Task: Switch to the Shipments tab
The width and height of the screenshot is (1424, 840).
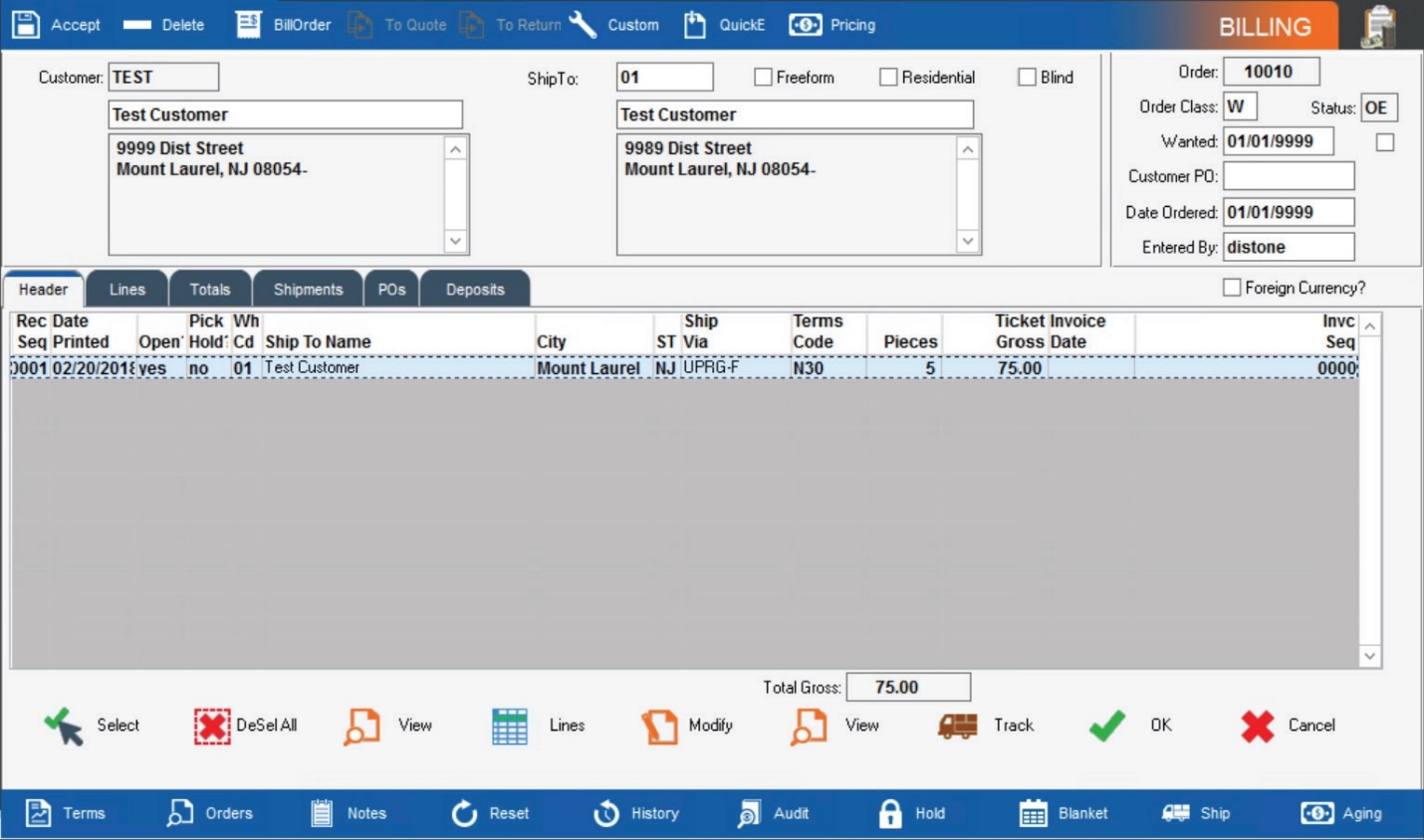Action: coord(308,289)
